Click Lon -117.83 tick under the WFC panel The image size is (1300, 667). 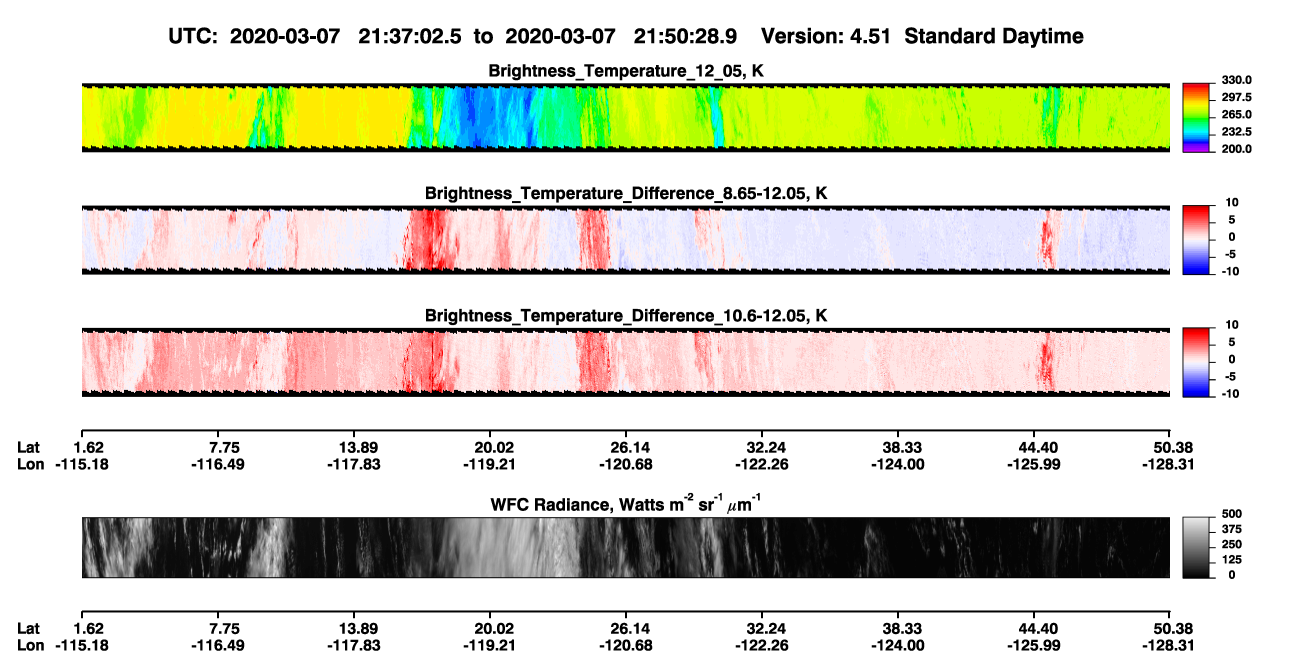tap(353, 645)
